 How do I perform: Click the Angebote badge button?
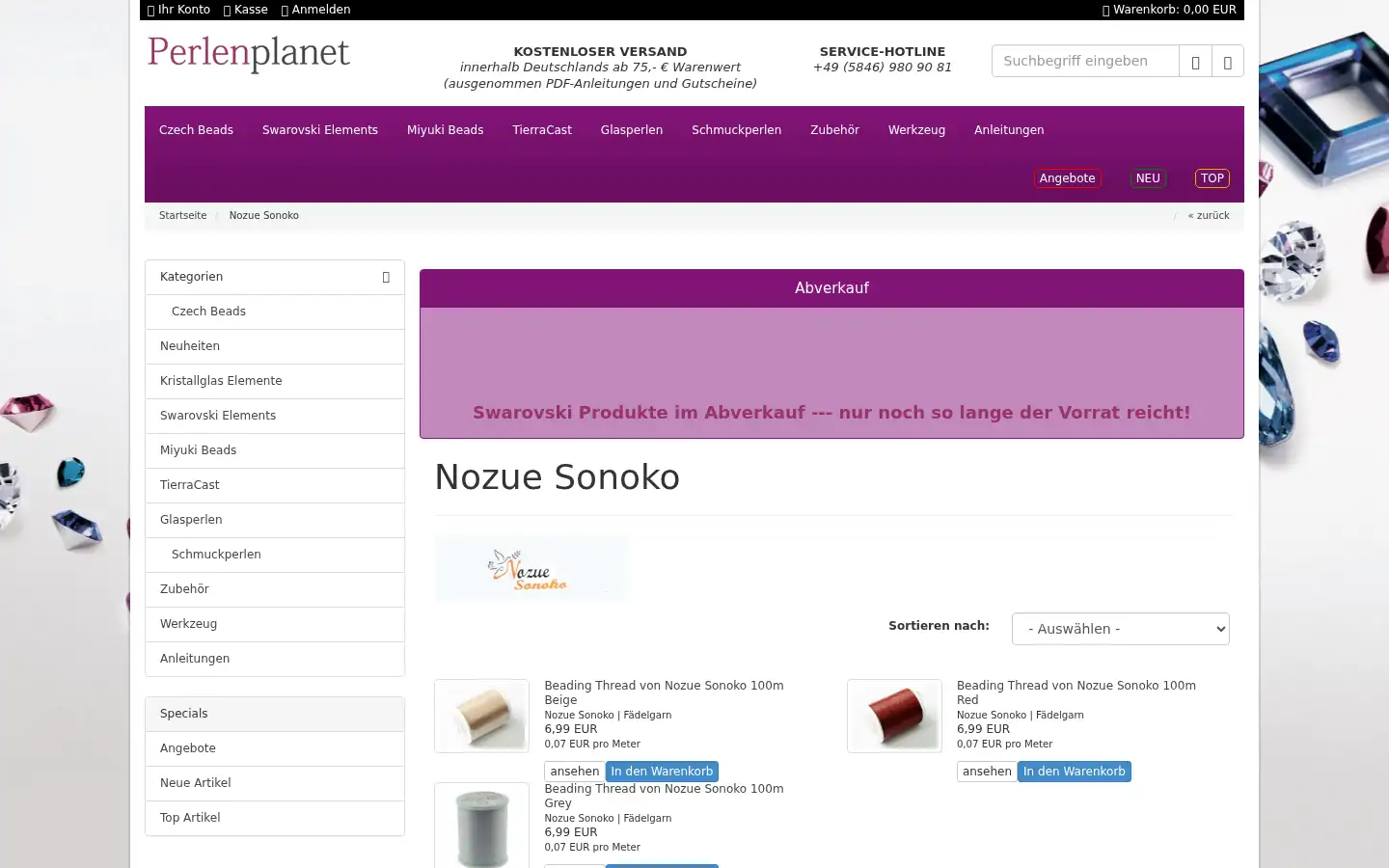1067,178
